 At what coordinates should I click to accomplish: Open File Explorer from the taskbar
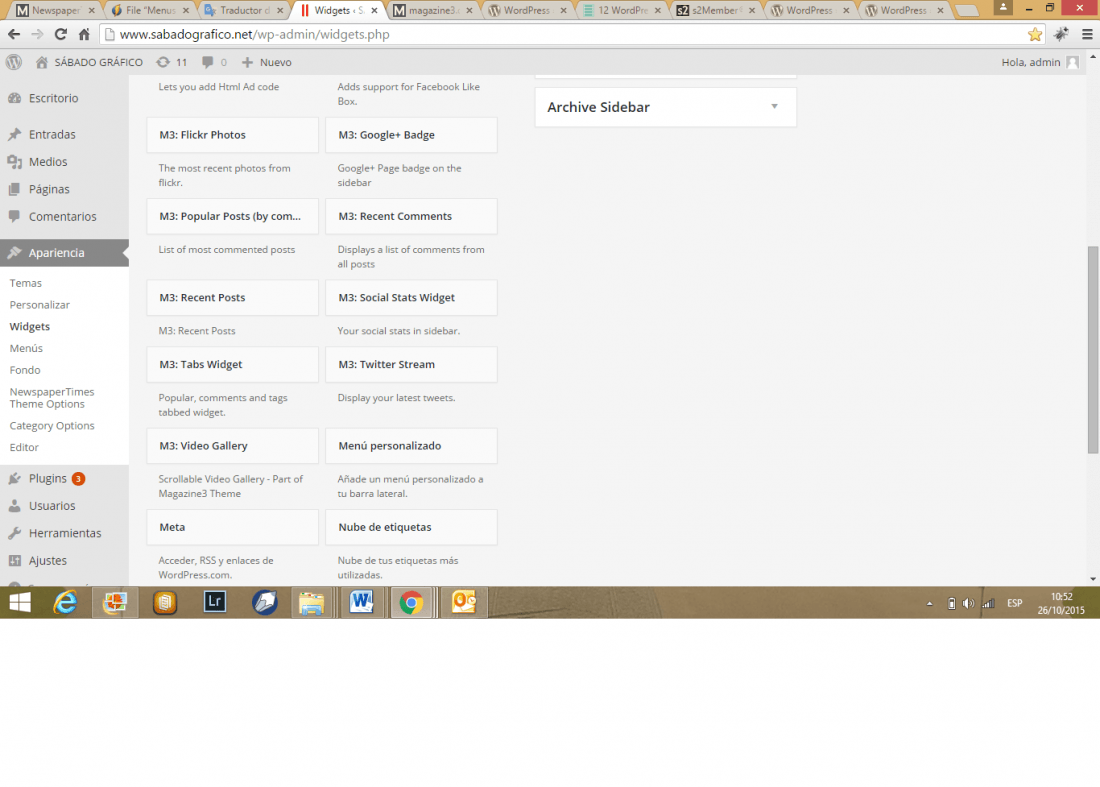[x=311, y=603]
